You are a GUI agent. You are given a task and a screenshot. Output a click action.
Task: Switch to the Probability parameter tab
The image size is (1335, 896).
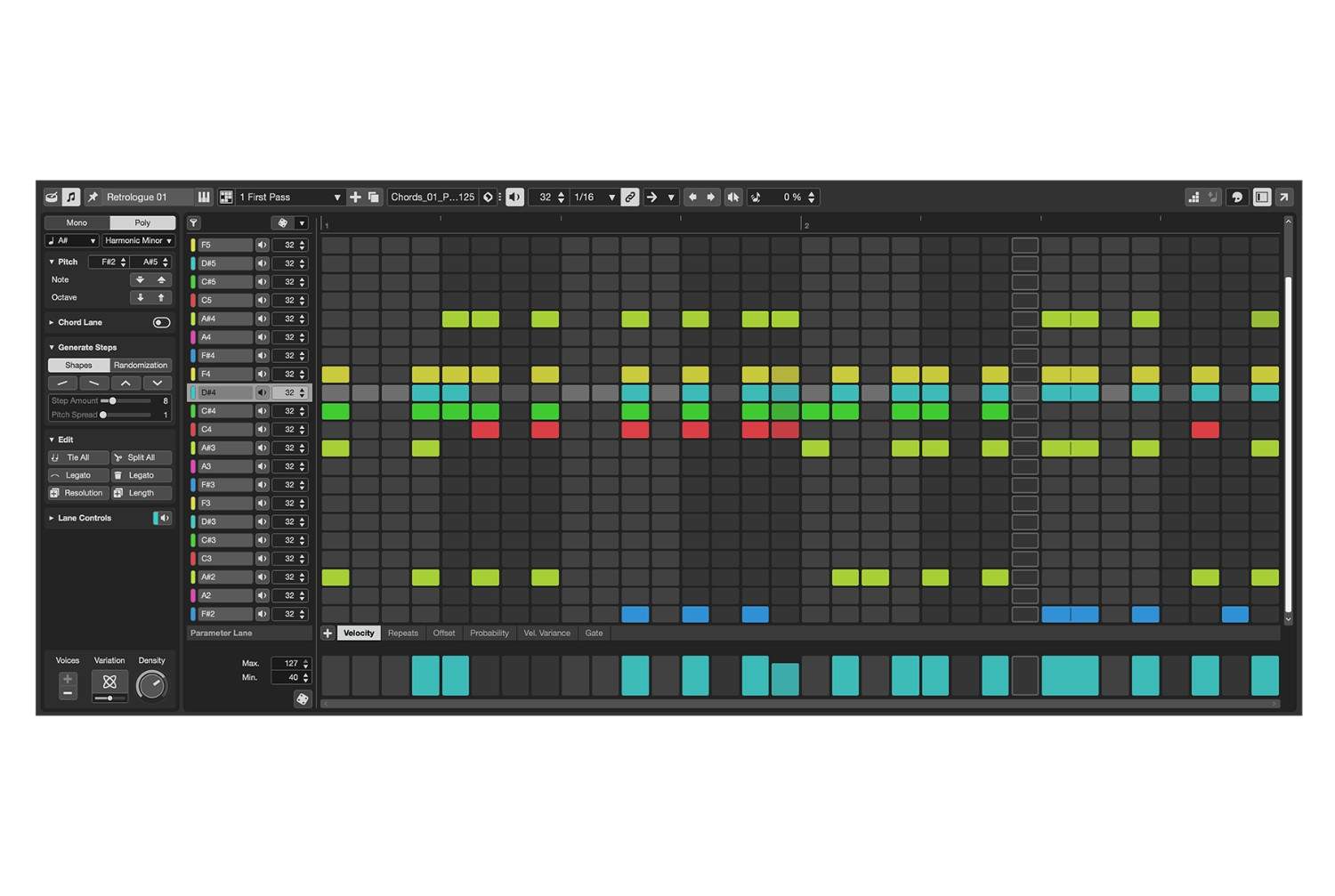pos(489,633)
